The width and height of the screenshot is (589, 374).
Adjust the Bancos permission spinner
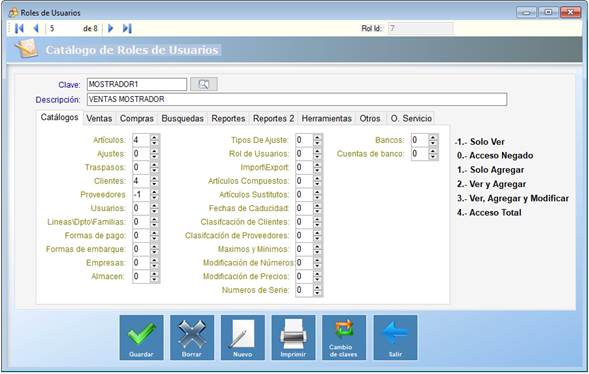pos(425,140)
